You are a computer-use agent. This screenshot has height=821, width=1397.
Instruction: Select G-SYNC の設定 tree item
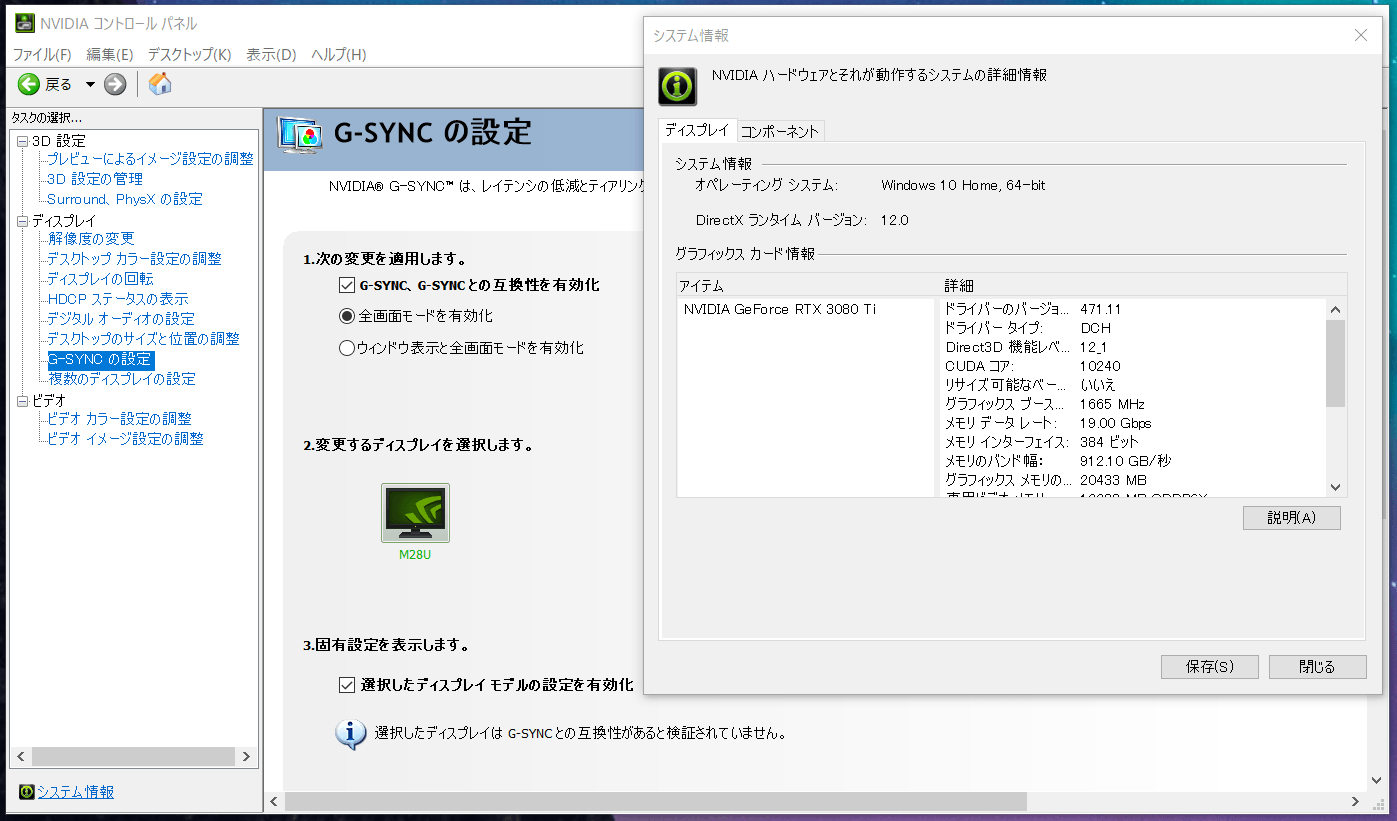pos(101,359)
